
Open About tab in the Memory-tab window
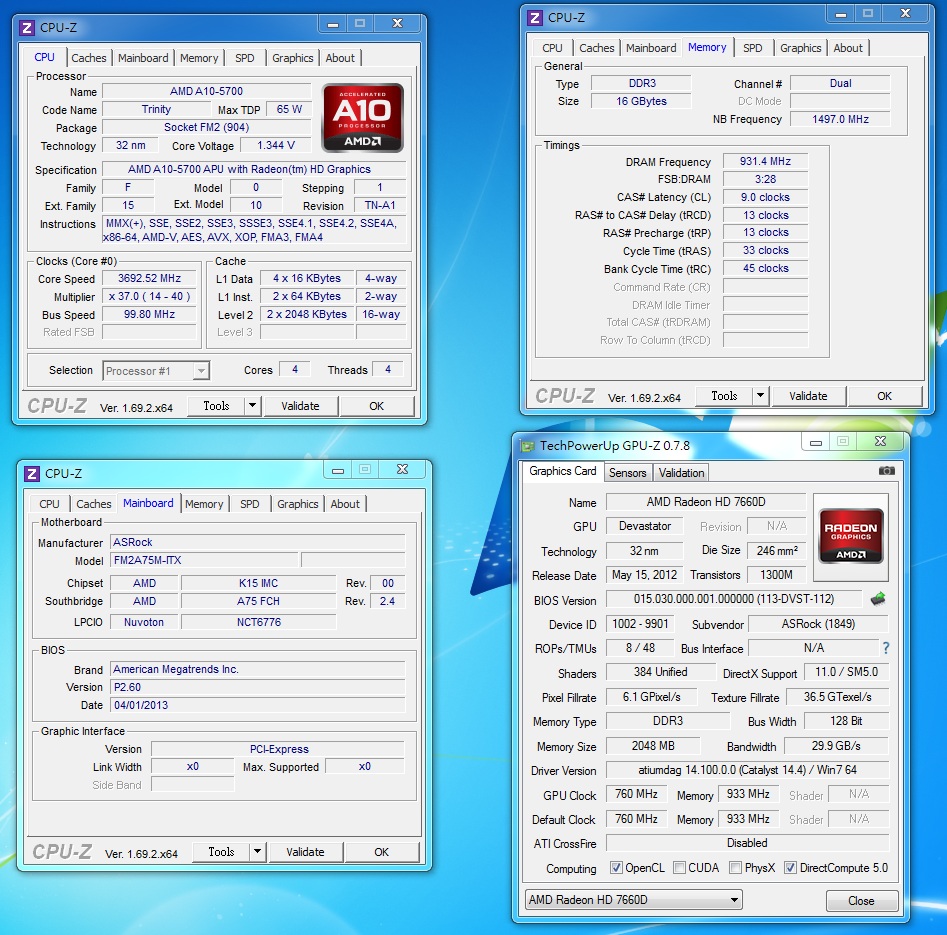(x=848, y=48)
